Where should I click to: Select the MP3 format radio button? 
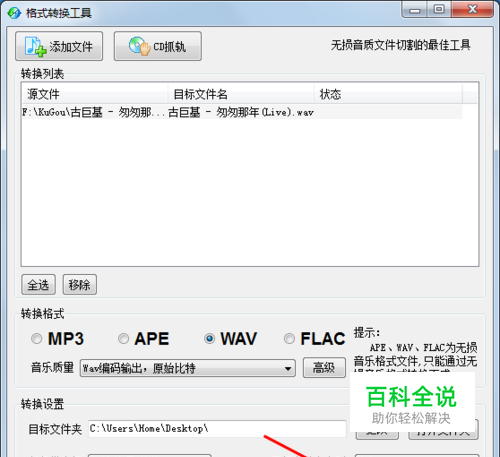pos(36,339)
